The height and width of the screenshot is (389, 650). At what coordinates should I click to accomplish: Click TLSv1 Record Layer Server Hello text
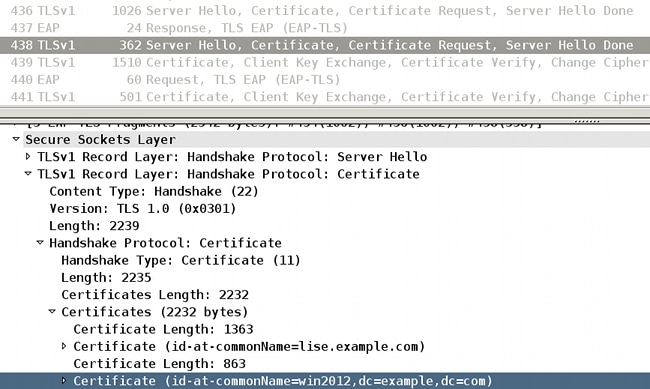coord(232,156)
